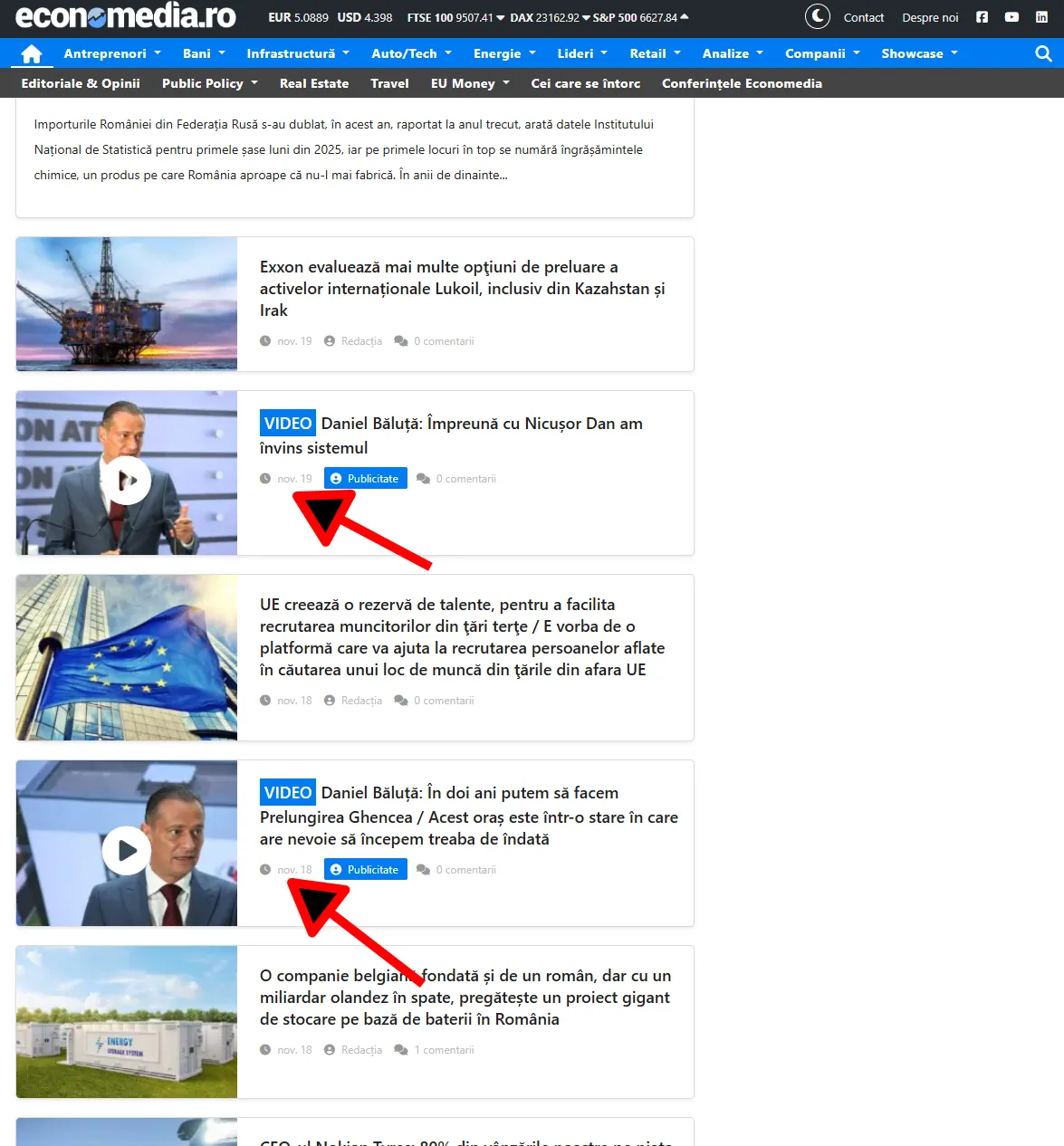Click the Publicitate badge on Ghencea article
Screen dimensions: 1064x1146
pos(366,870)
